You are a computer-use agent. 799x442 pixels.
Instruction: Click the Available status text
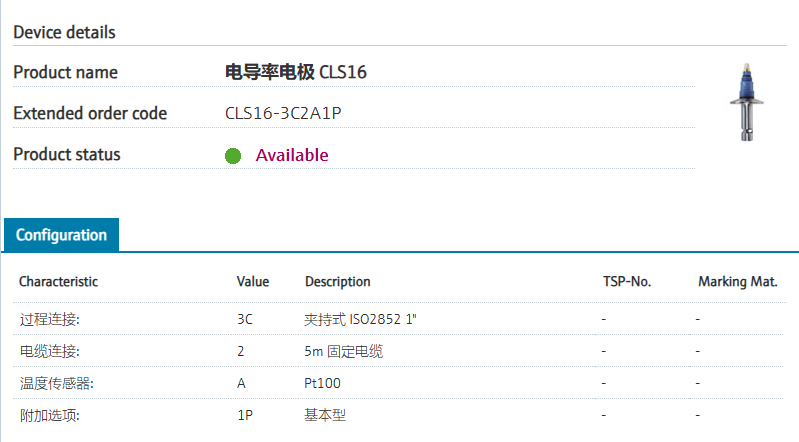tap(292, 155)
